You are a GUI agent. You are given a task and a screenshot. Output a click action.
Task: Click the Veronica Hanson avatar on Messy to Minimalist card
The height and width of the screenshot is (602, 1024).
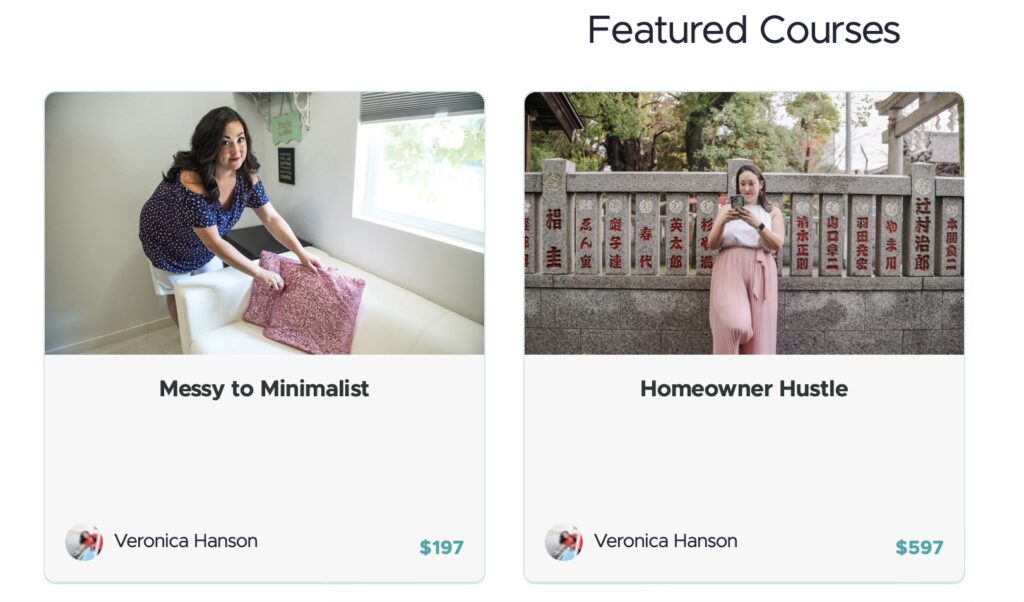point(84,542)
